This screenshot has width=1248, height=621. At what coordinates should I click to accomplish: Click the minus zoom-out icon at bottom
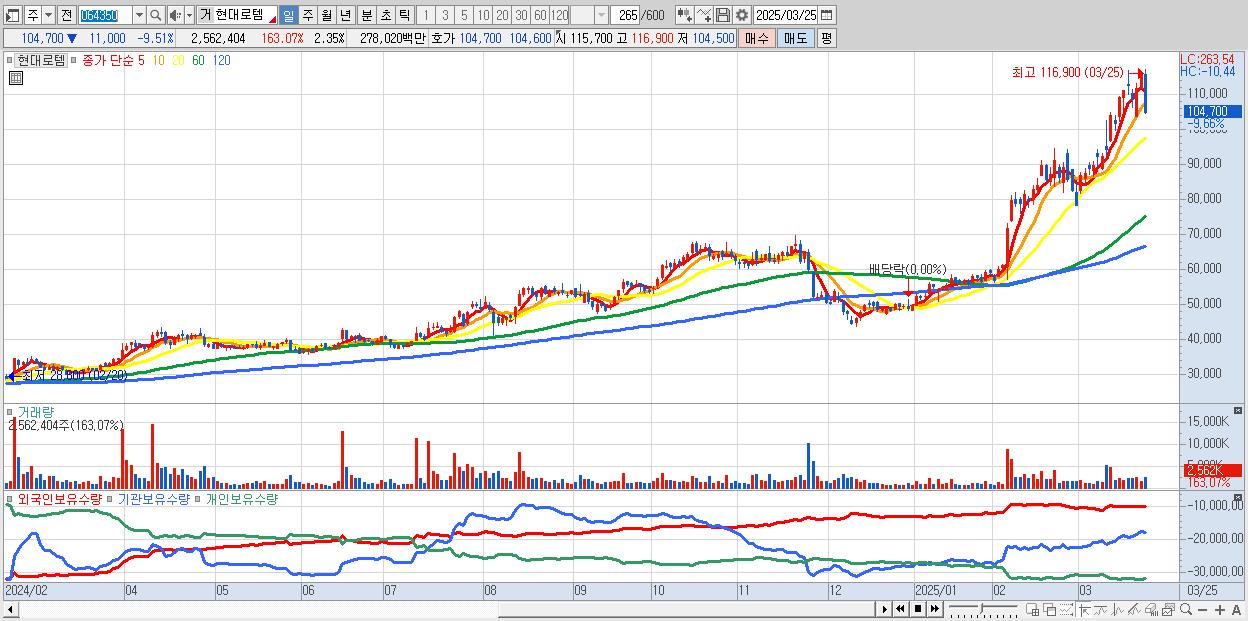(1202, 610)
